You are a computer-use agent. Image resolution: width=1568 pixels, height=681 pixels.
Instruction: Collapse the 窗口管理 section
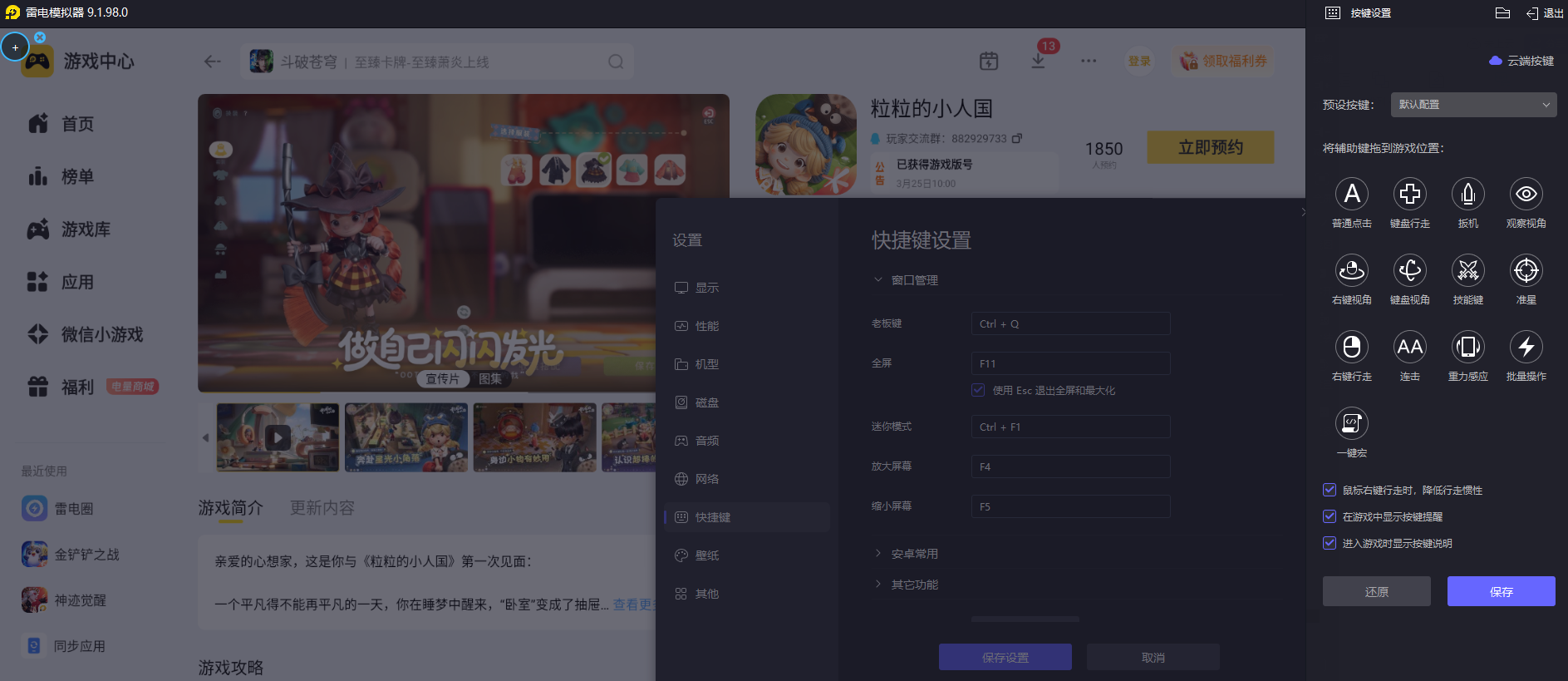click(x=914, y=280)
